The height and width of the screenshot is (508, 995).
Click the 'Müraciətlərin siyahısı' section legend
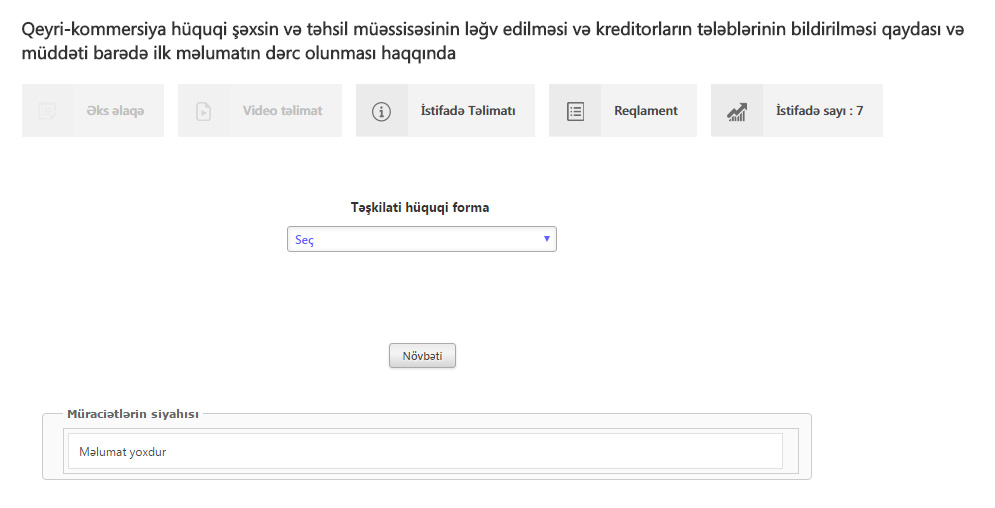click(133, 414)
